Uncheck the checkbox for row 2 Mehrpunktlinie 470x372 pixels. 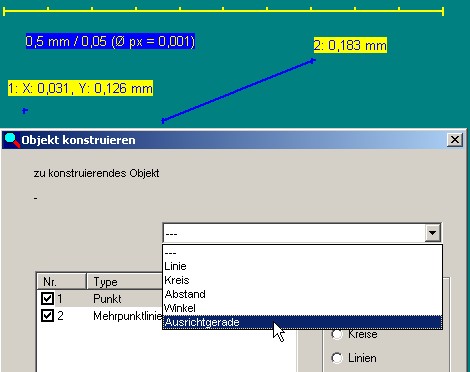coord(47,315)
